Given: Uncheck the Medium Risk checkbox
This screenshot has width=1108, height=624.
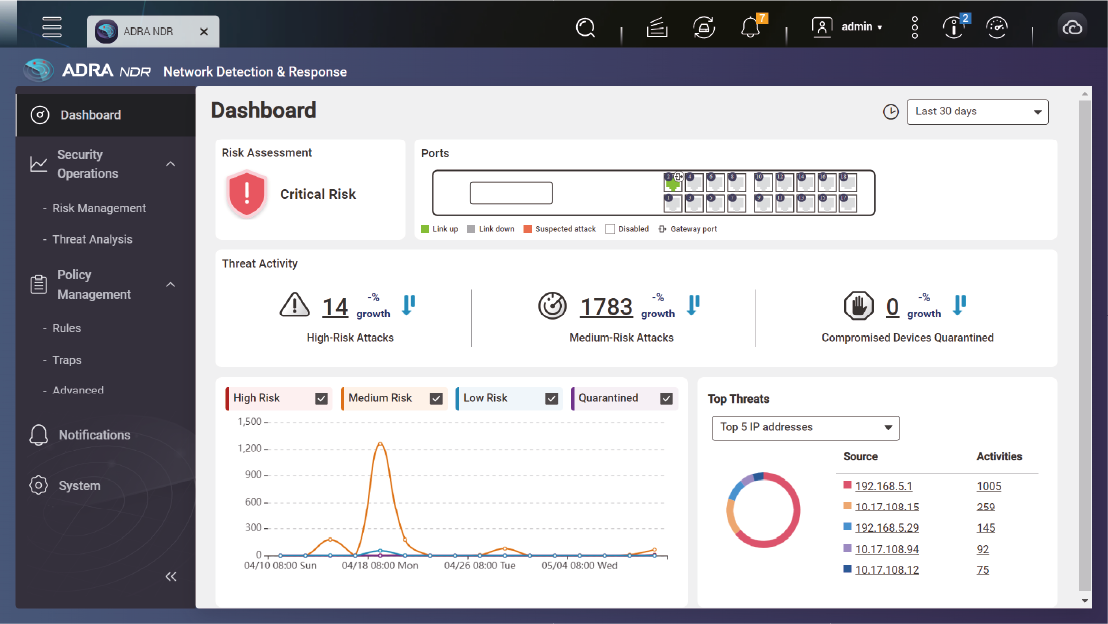Looking at the screenshot, I should pos(436,399).
